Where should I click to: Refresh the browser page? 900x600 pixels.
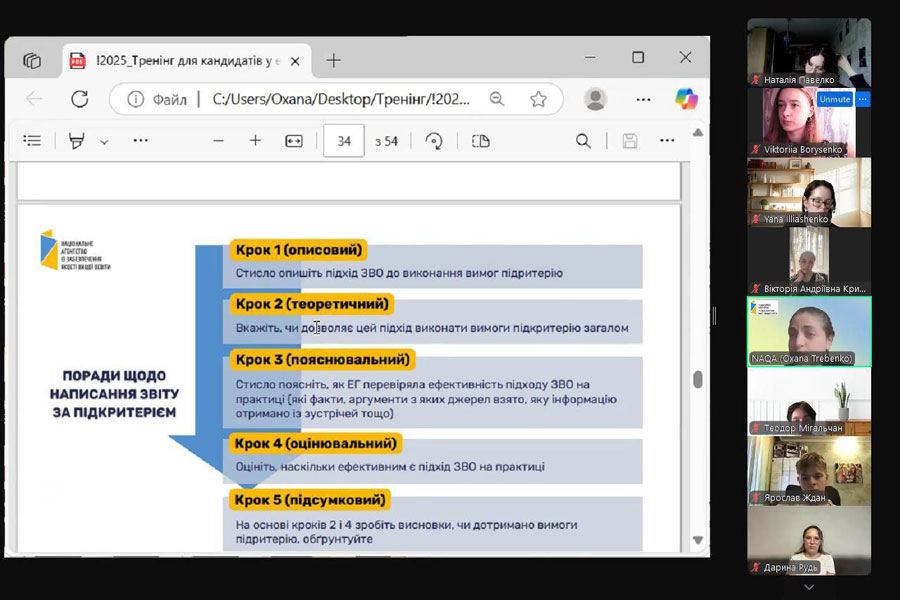pos(80,99)
